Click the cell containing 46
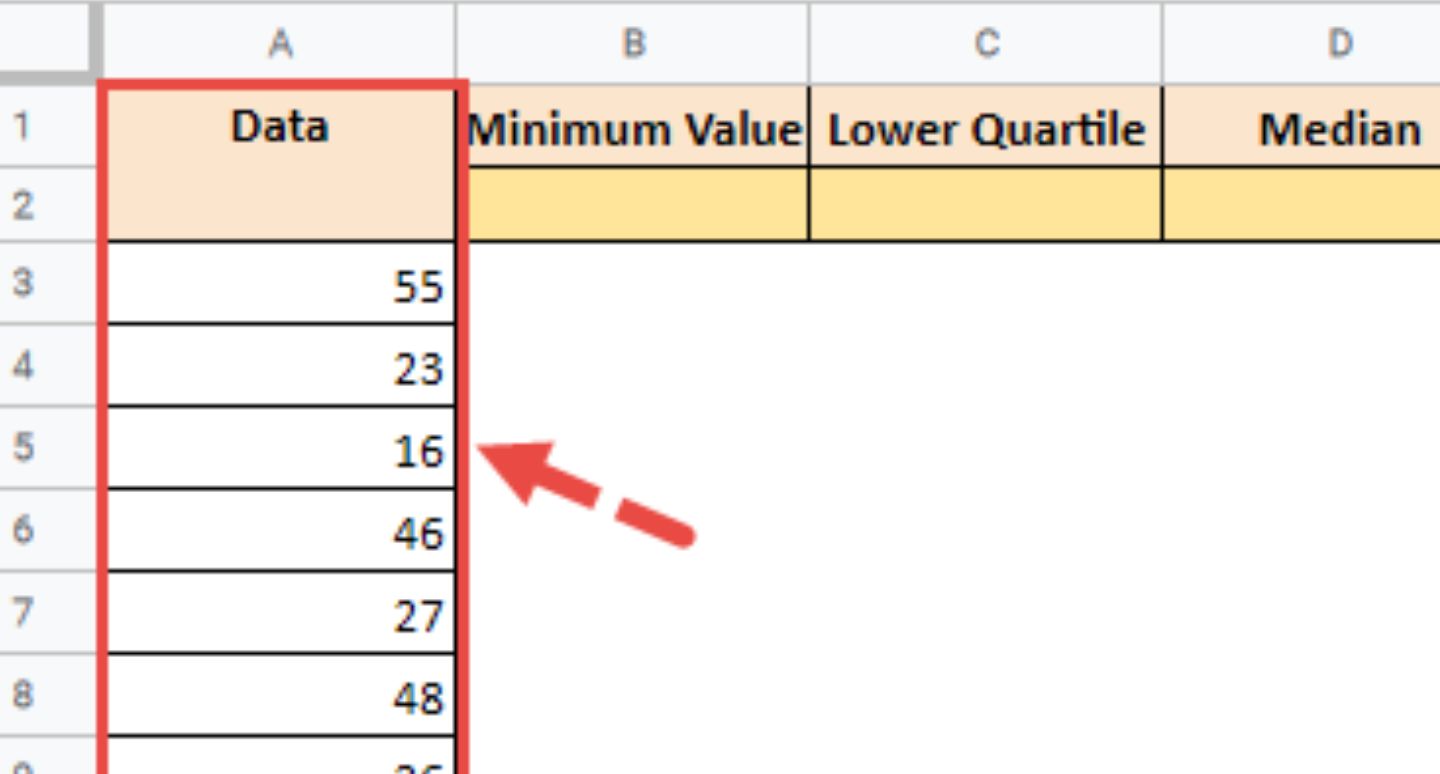Viewport: 1440px width, 774px height. tap(280, 532)
